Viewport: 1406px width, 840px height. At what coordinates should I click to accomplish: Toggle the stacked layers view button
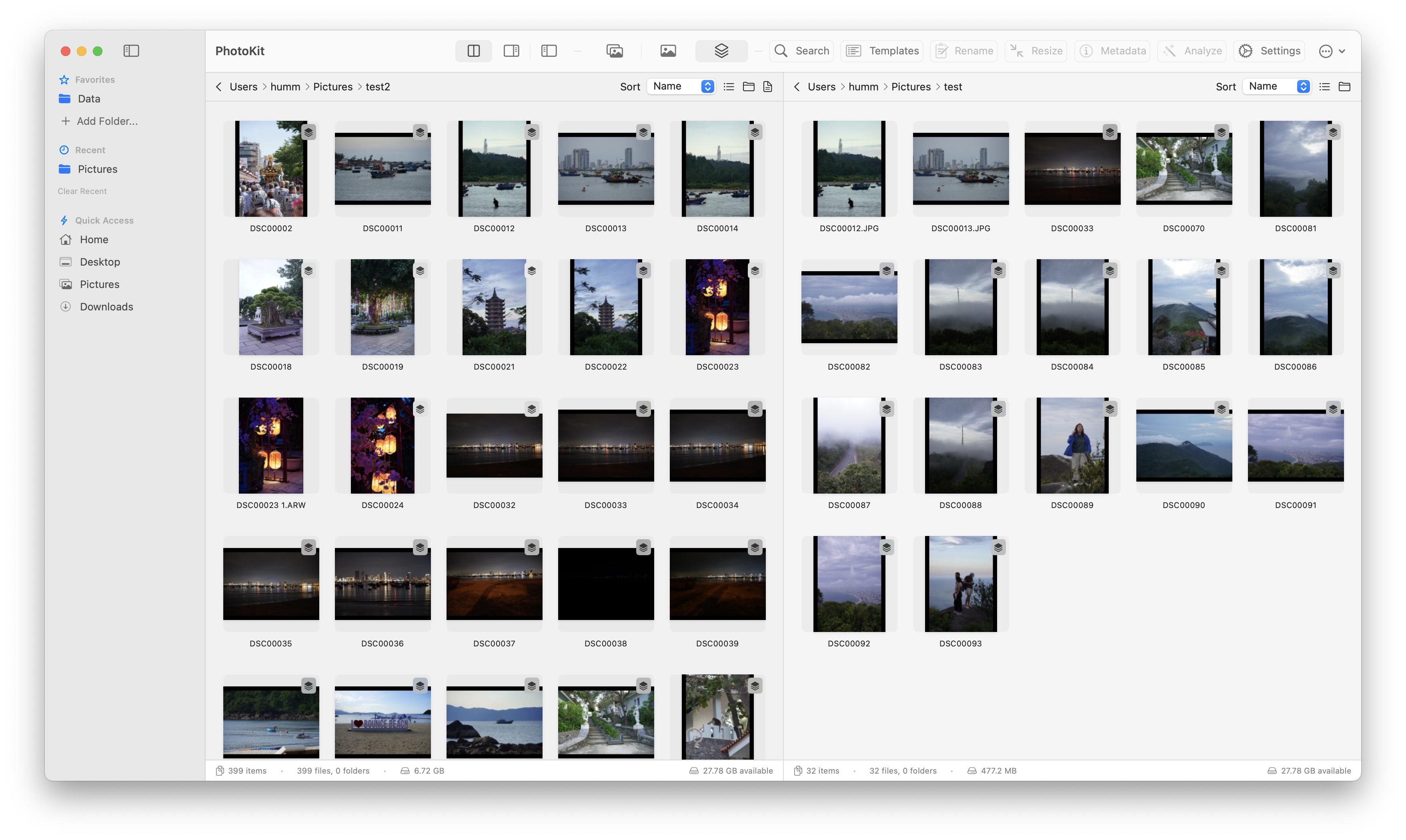[721, 51]
